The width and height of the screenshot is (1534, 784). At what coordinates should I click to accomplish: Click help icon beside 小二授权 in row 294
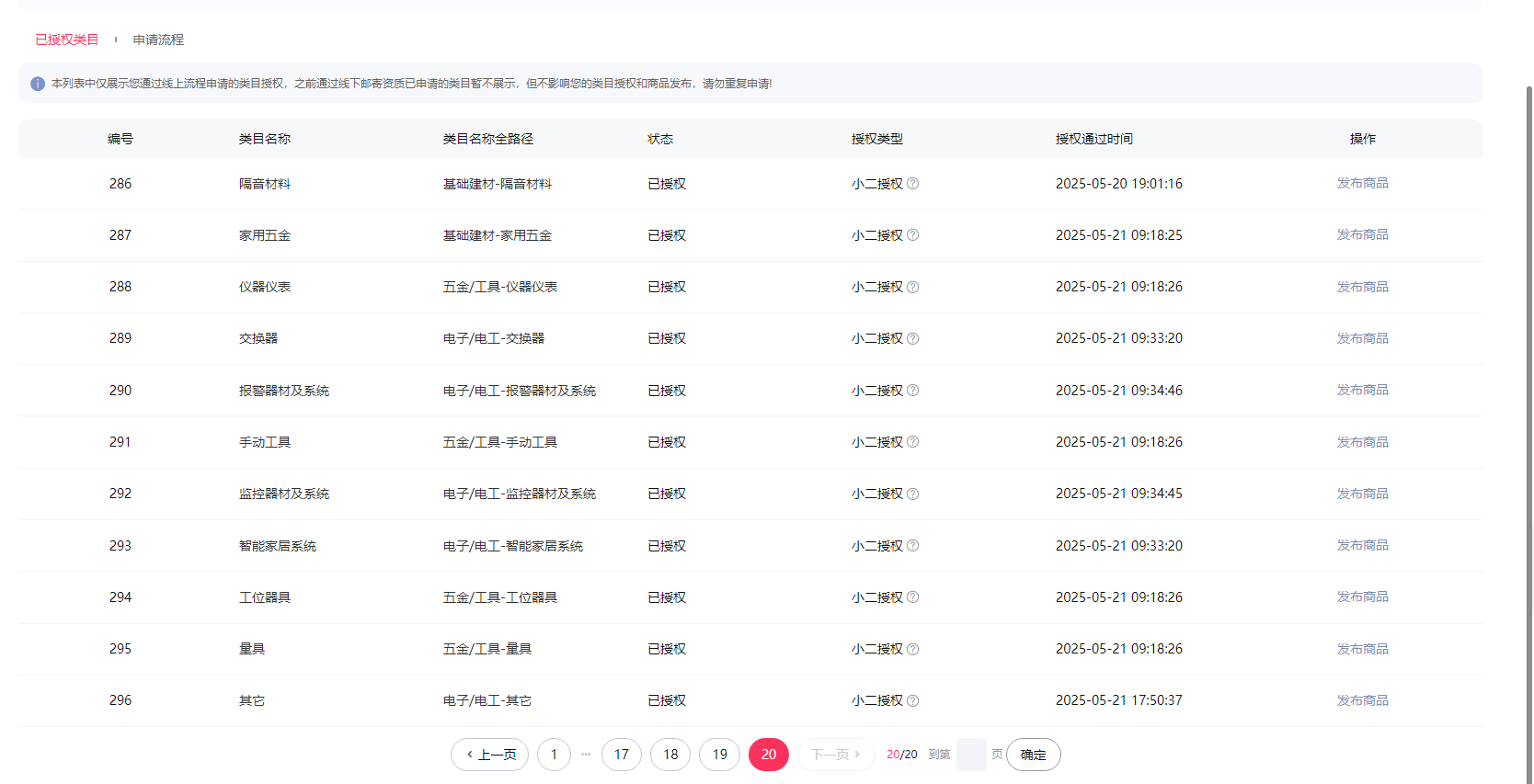pos(912,597)
